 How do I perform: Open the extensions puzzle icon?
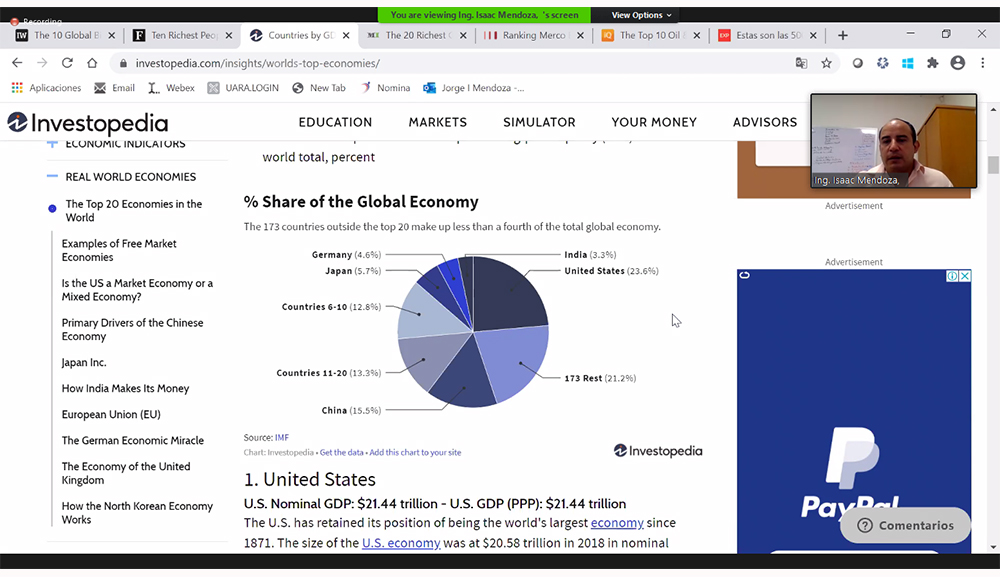pyautogui.click(x=933, y=63)
